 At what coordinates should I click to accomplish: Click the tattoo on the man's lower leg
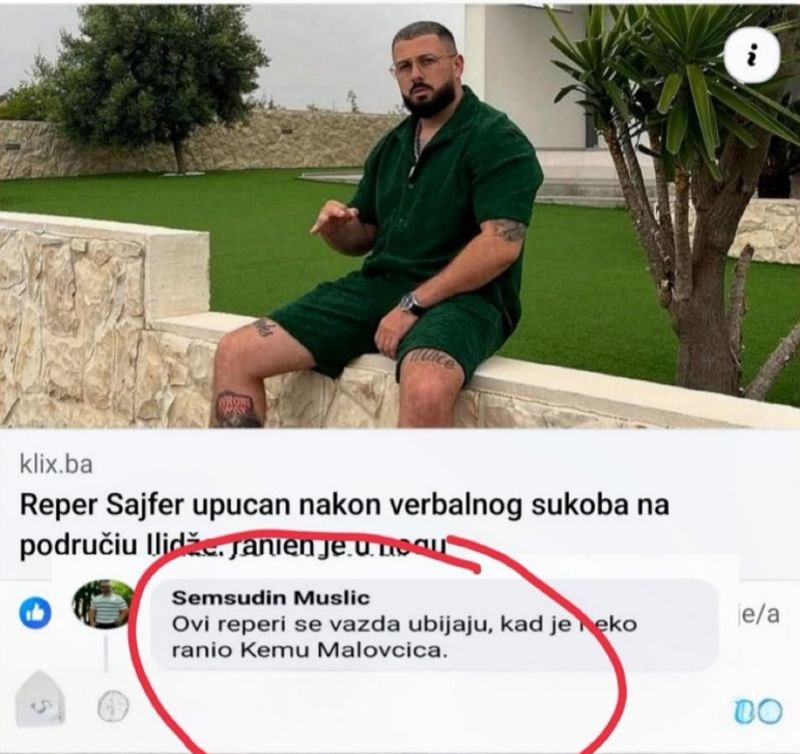(237, 407)
